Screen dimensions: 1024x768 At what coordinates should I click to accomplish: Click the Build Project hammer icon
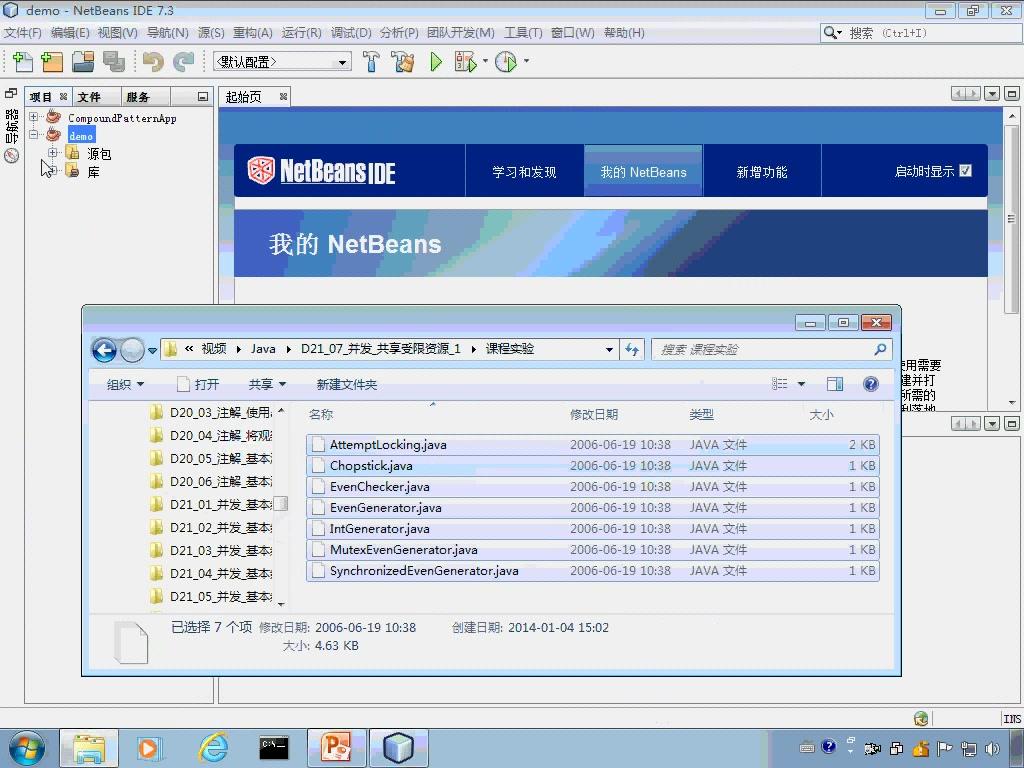371,62
